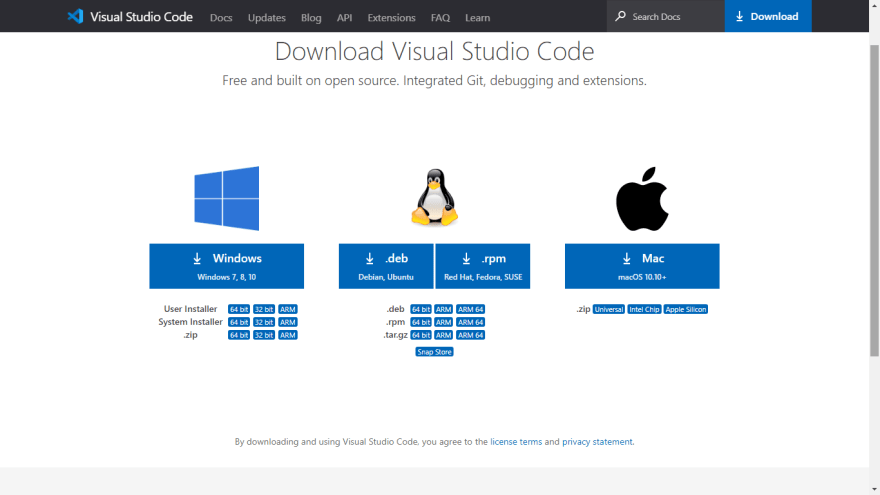This screenshot has height=495, width=880.
Task: Open the Docs menu item
Action: click(x=221, y=17)
